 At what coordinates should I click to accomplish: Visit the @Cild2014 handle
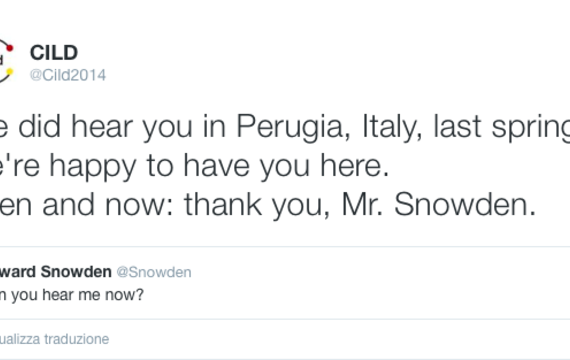[x=68, y=75]
